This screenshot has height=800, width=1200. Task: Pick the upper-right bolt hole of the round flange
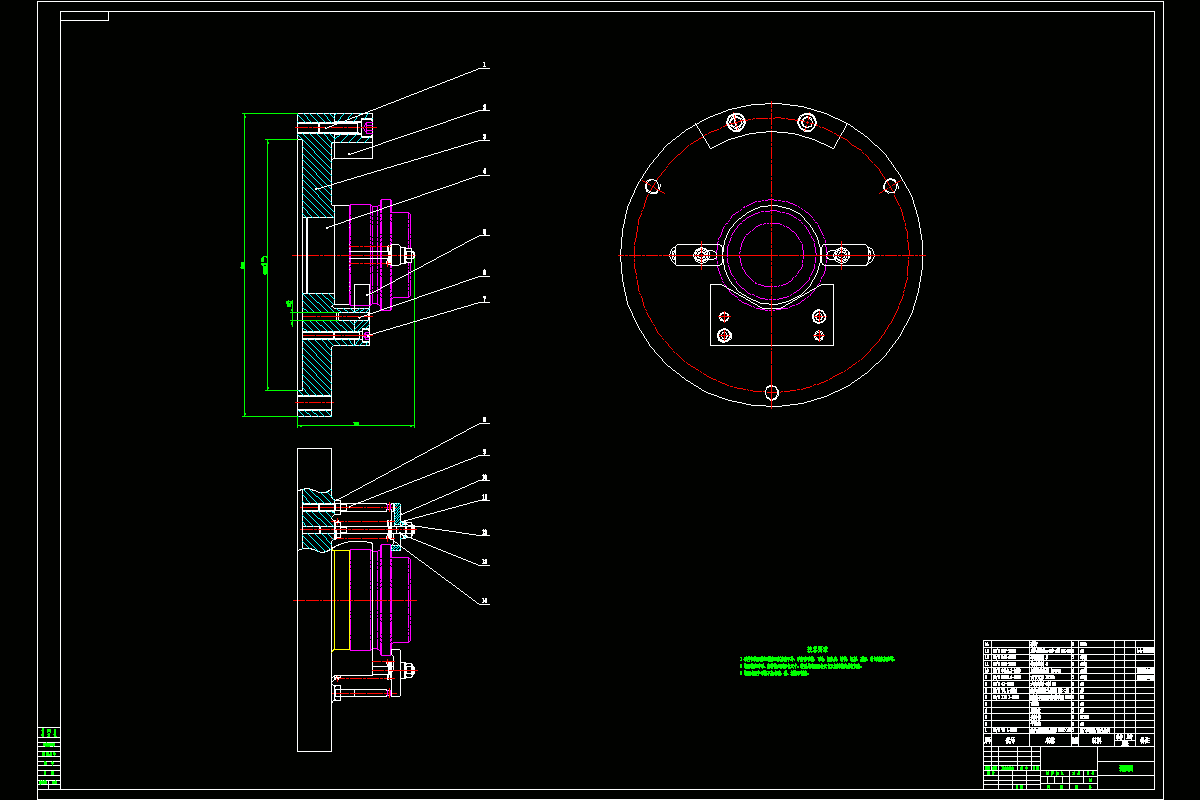[889, 186]
